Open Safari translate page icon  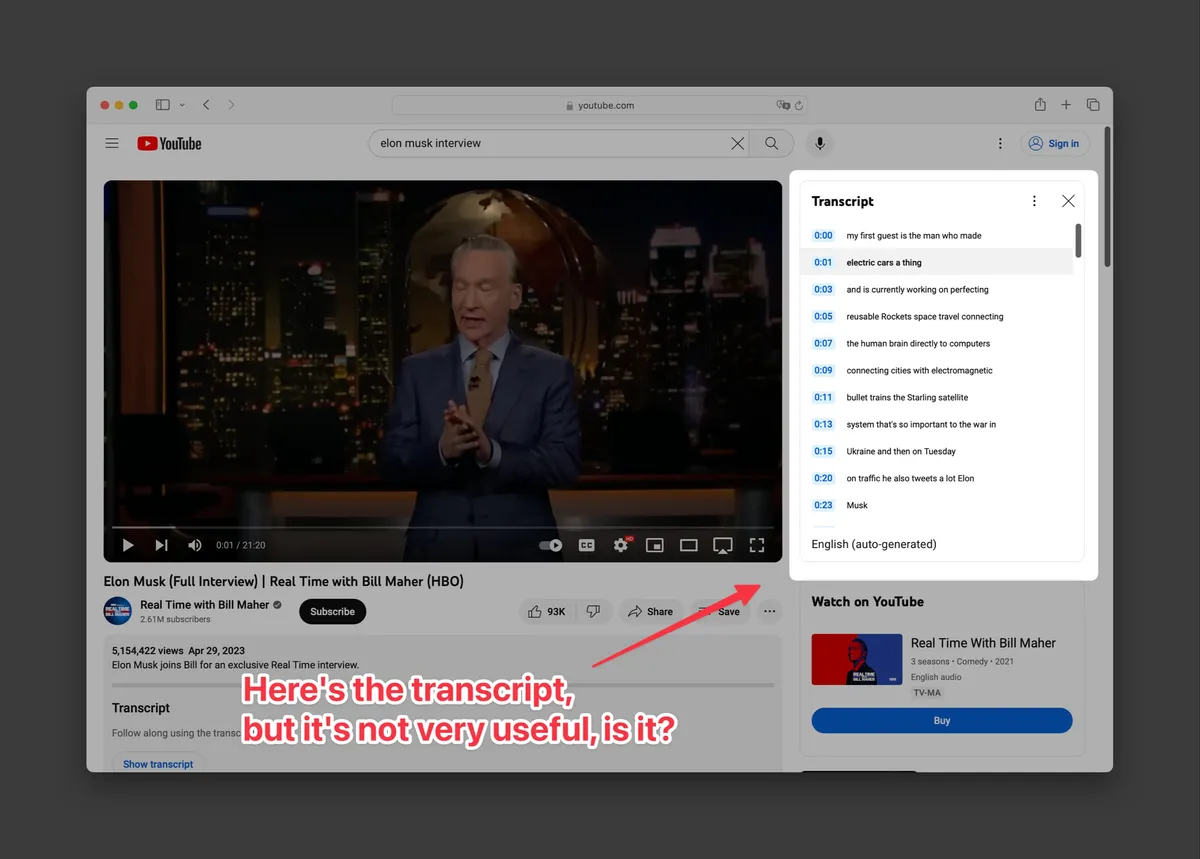tap(784, 105)
